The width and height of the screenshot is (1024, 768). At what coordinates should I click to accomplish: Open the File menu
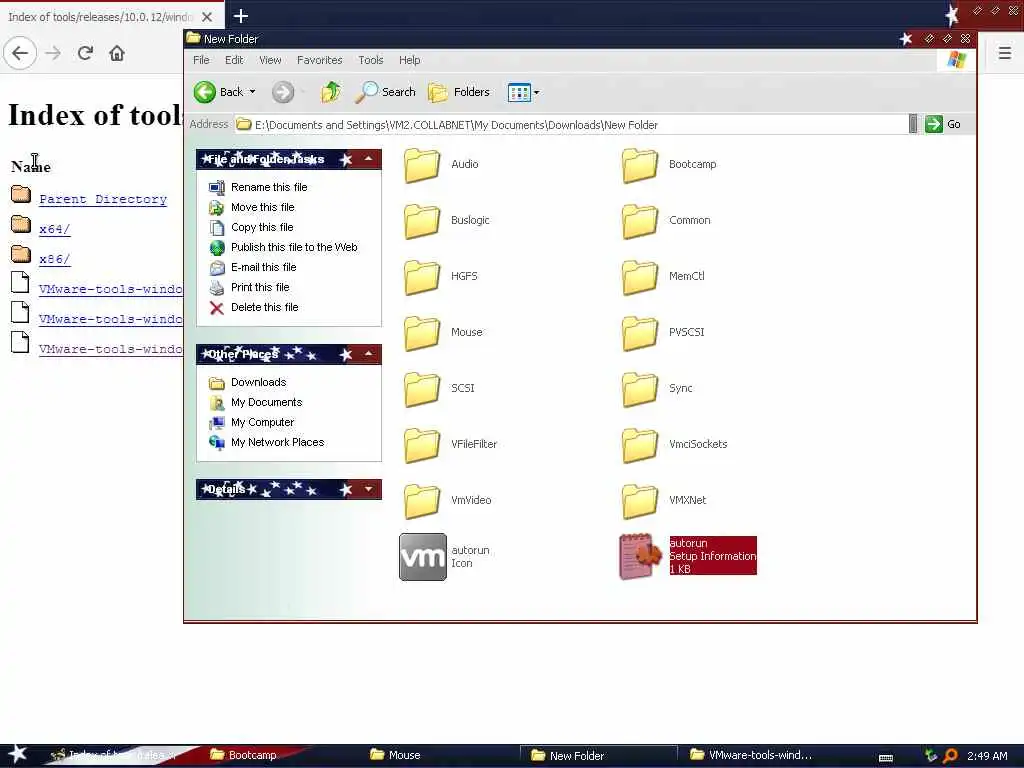[201, 60]
